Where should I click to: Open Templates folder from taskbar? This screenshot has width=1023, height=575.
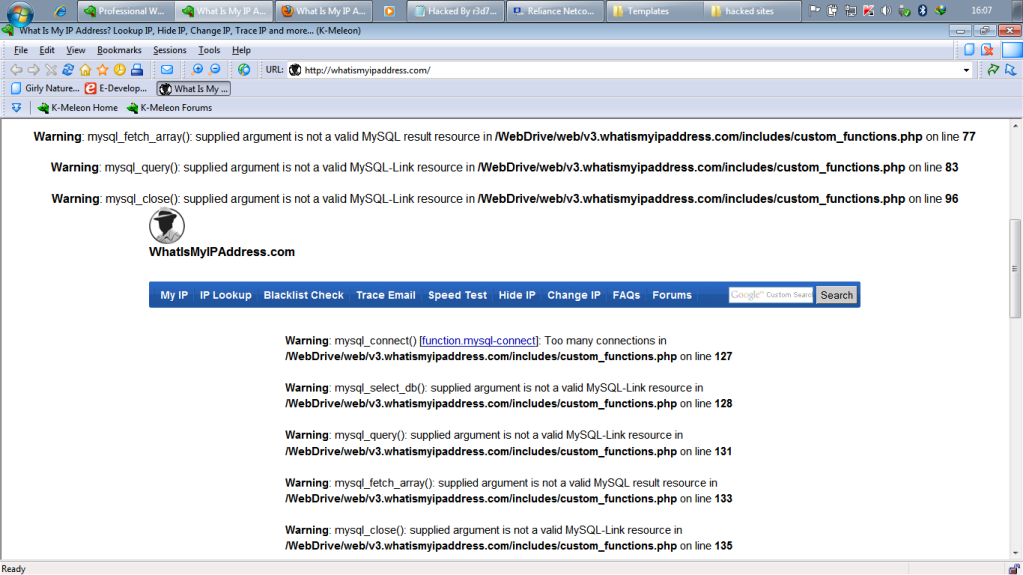coord(654,11)
